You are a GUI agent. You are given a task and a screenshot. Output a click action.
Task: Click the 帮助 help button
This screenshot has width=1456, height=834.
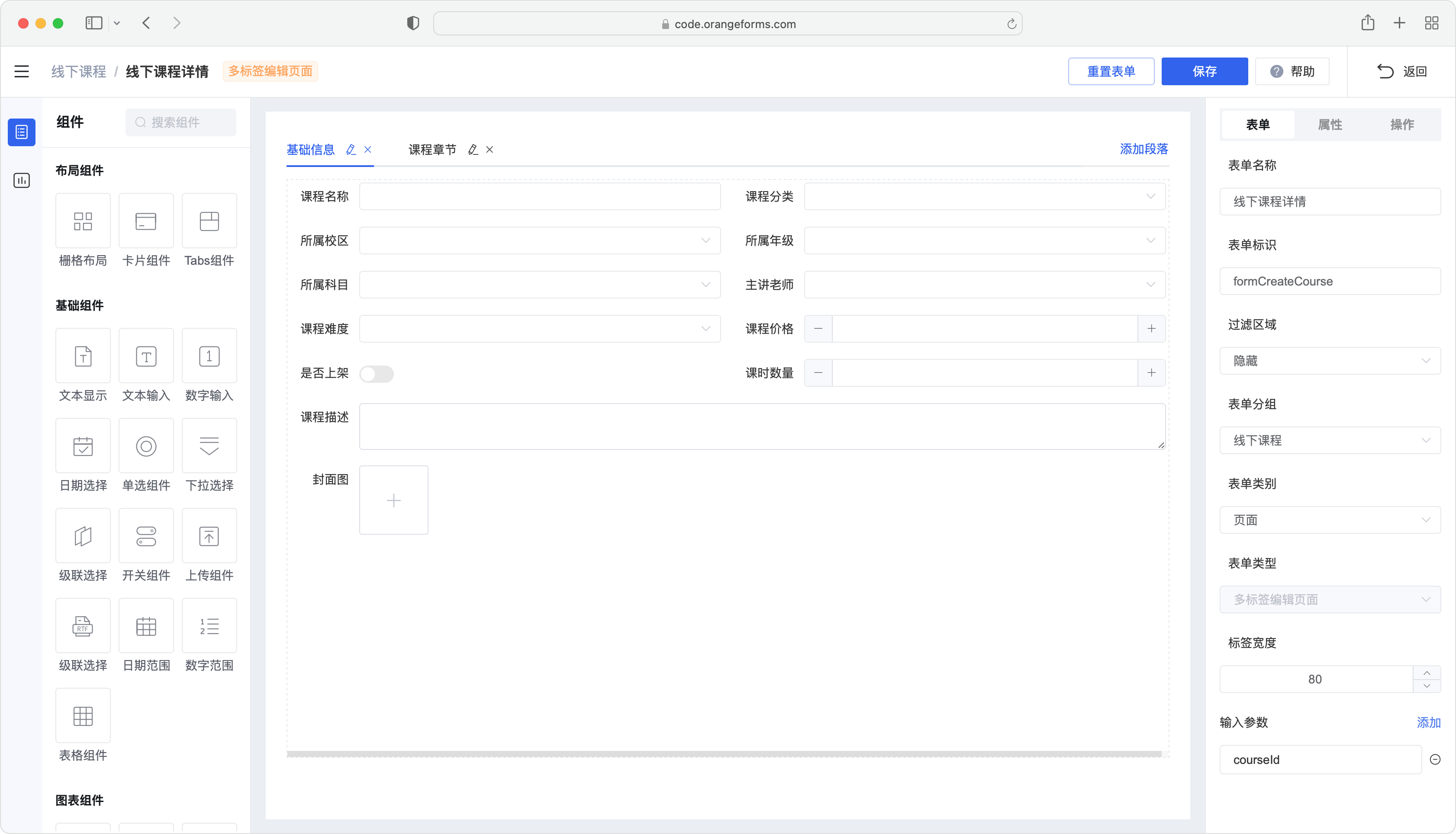(1292, 71)
